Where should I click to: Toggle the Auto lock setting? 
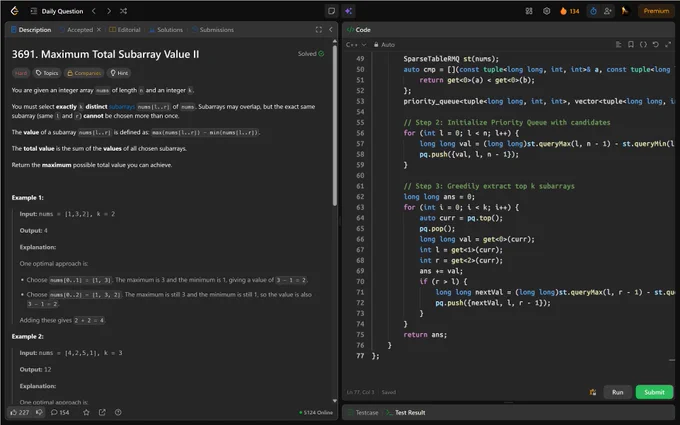pos(384,45)
